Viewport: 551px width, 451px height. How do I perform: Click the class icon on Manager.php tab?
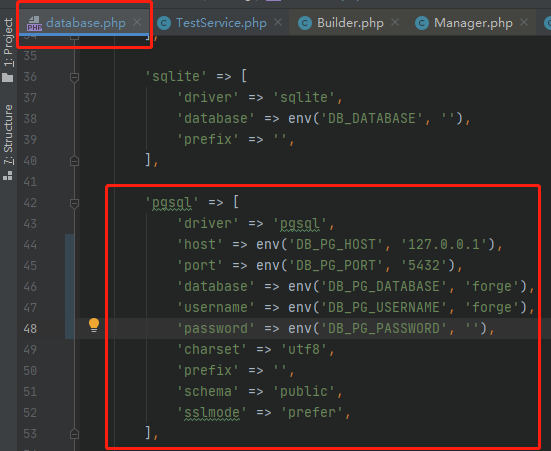(422, 23)
